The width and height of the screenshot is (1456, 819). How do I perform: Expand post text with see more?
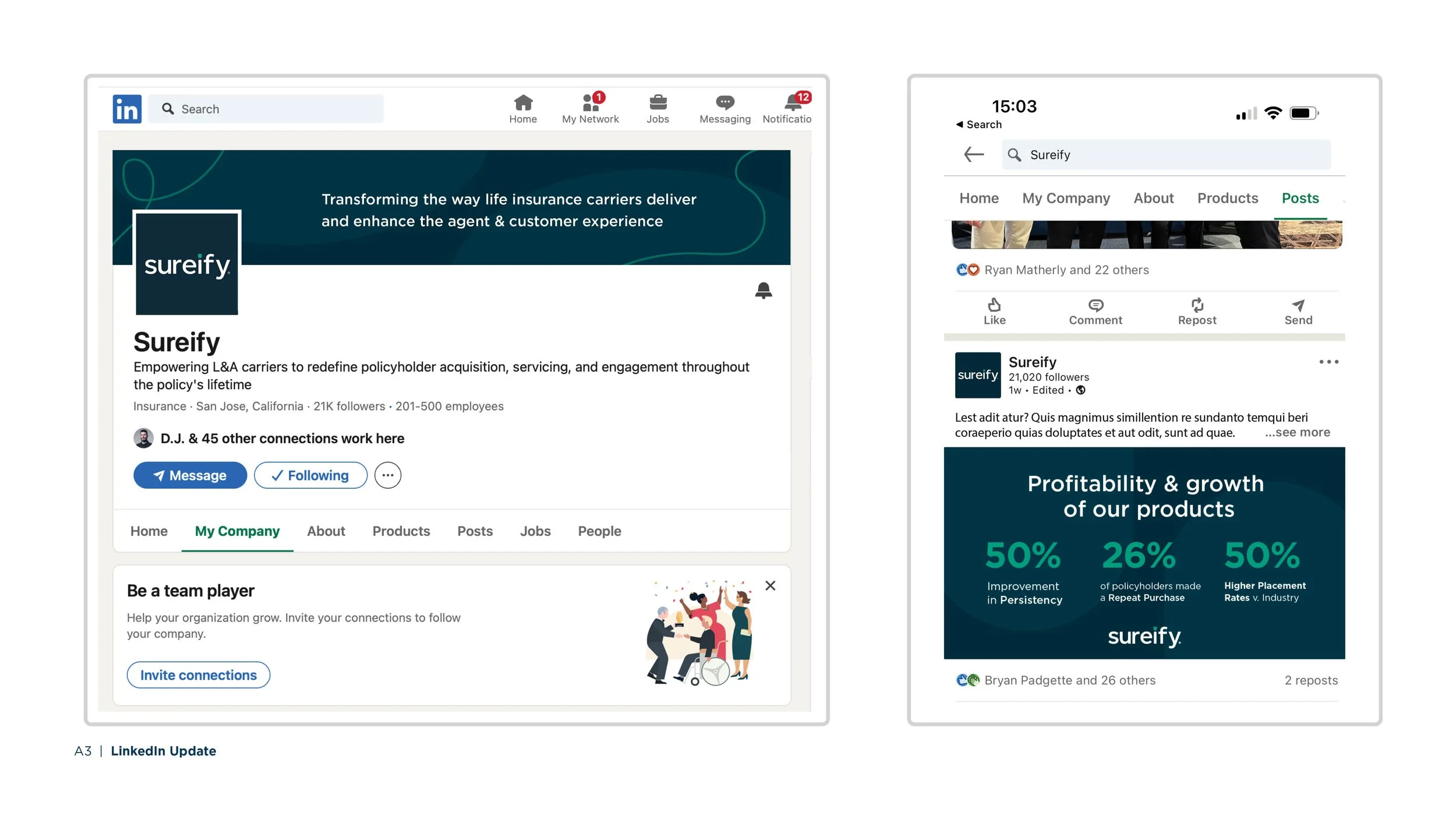1297,432
